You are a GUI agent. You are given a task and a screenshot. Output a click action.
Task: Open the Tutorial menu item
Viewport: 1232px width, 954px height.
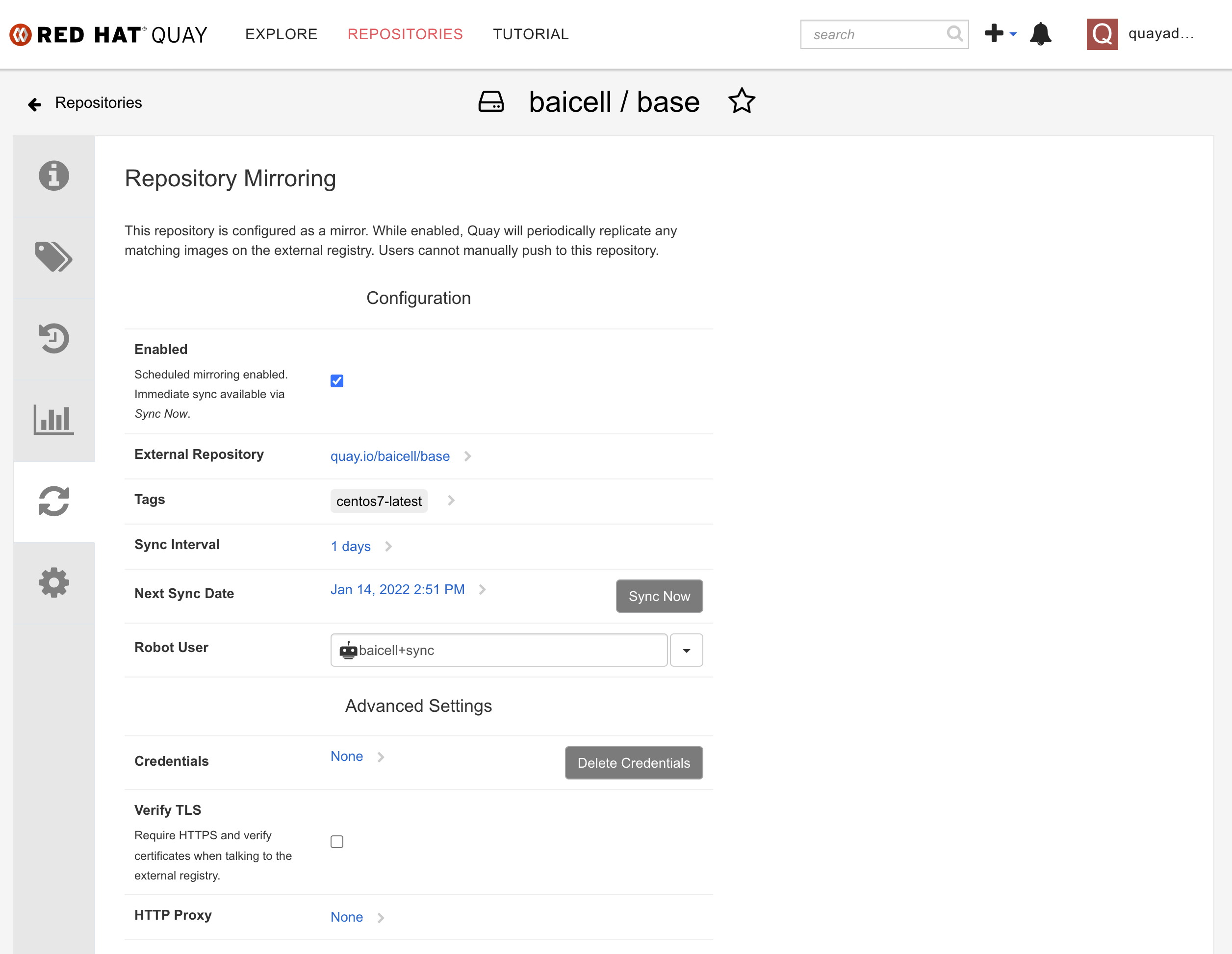coord(530,34)
